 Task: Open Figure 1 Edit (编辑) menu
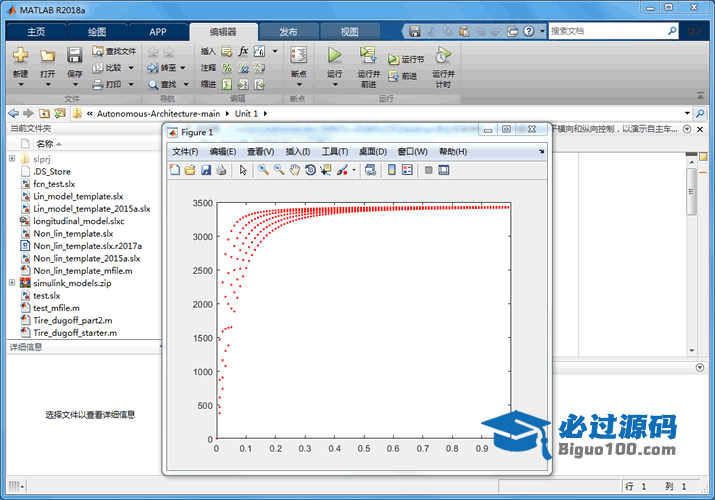pos(223,152)
